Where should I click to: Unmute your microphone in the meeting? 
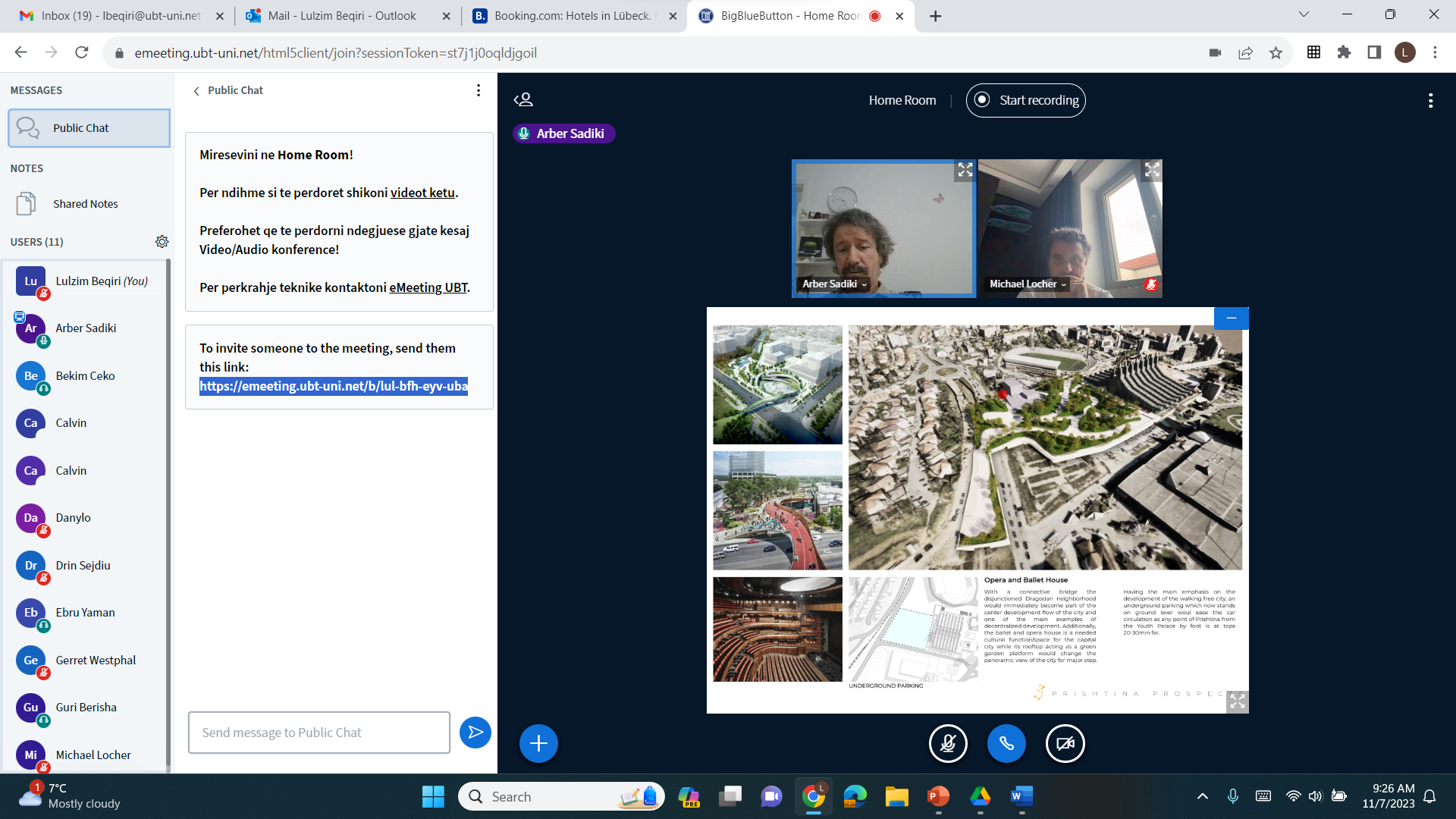click(948, 744)
